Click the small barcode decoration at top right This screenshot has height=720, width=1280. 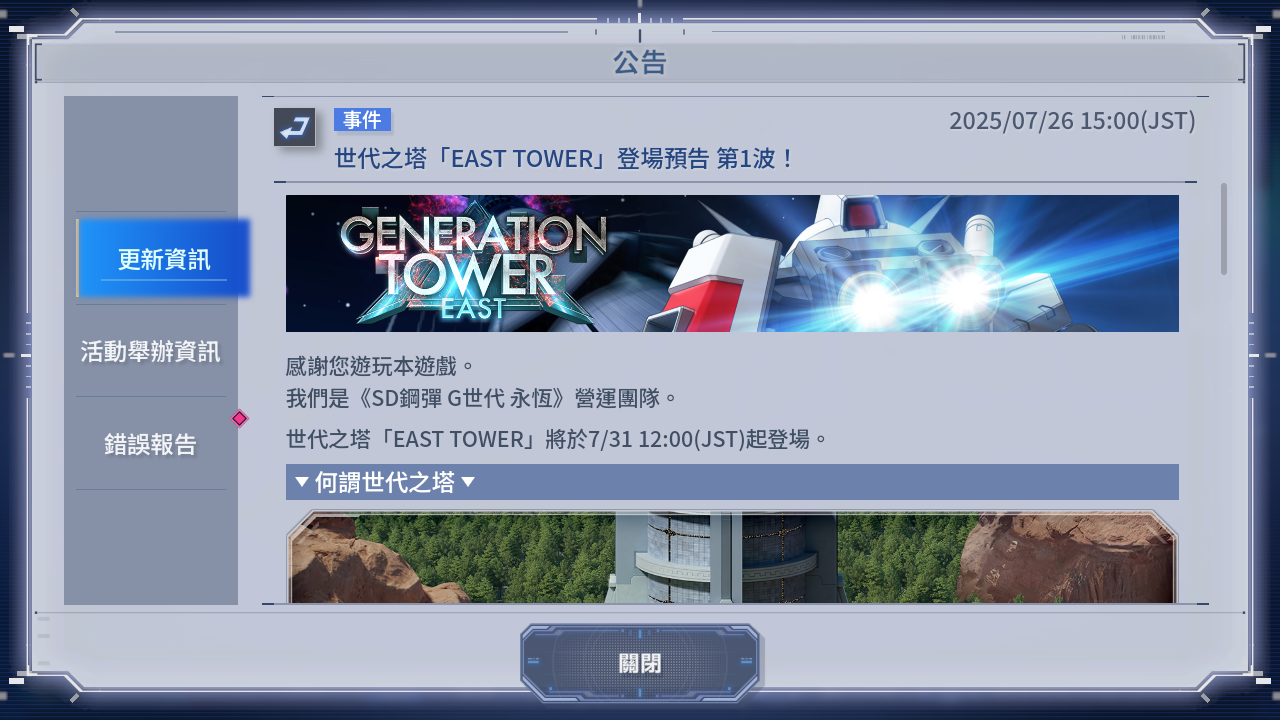click(x=1143, y=37)
